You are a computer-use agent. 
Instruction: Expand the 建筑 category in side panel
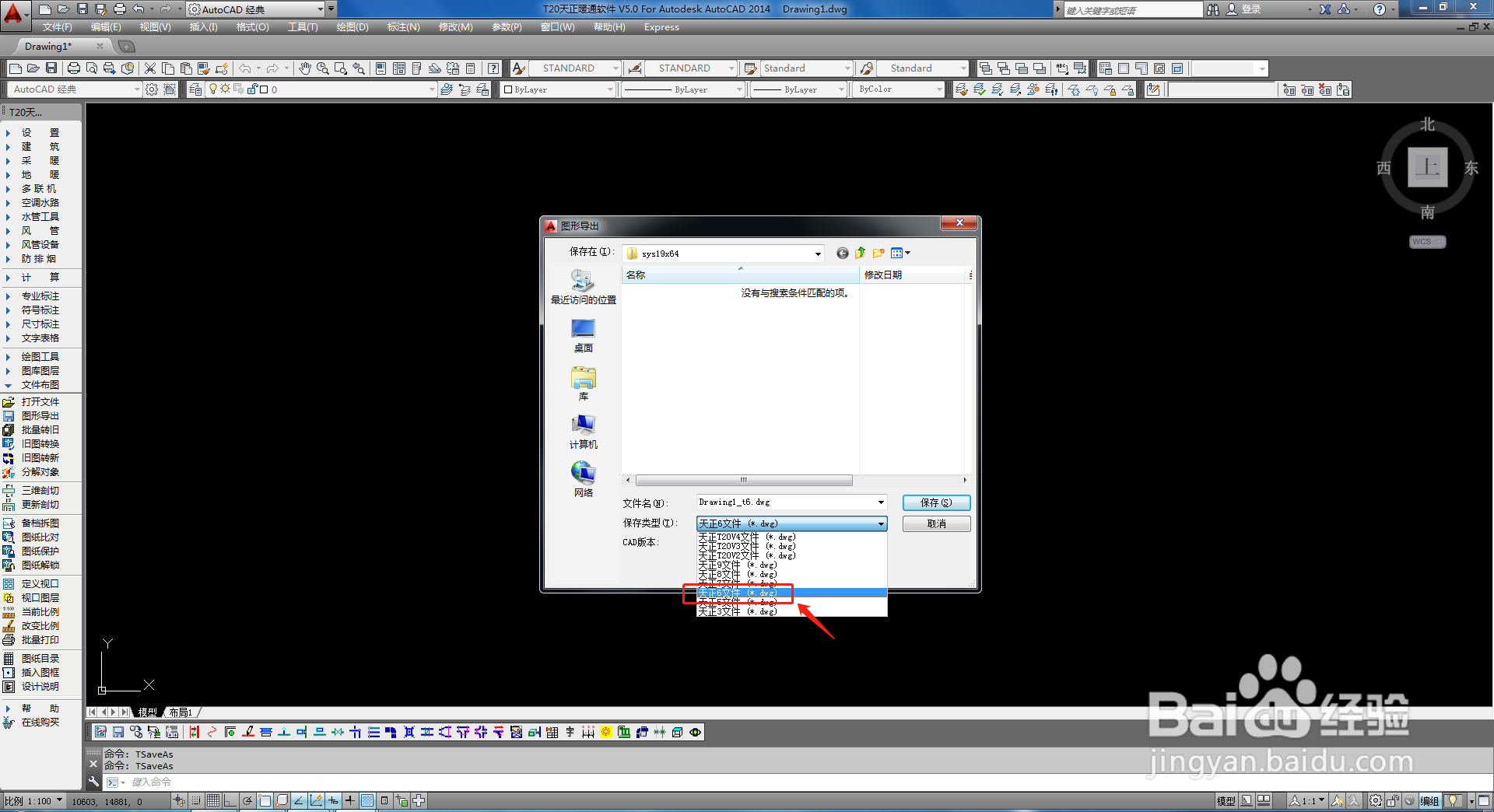point(40,147)
